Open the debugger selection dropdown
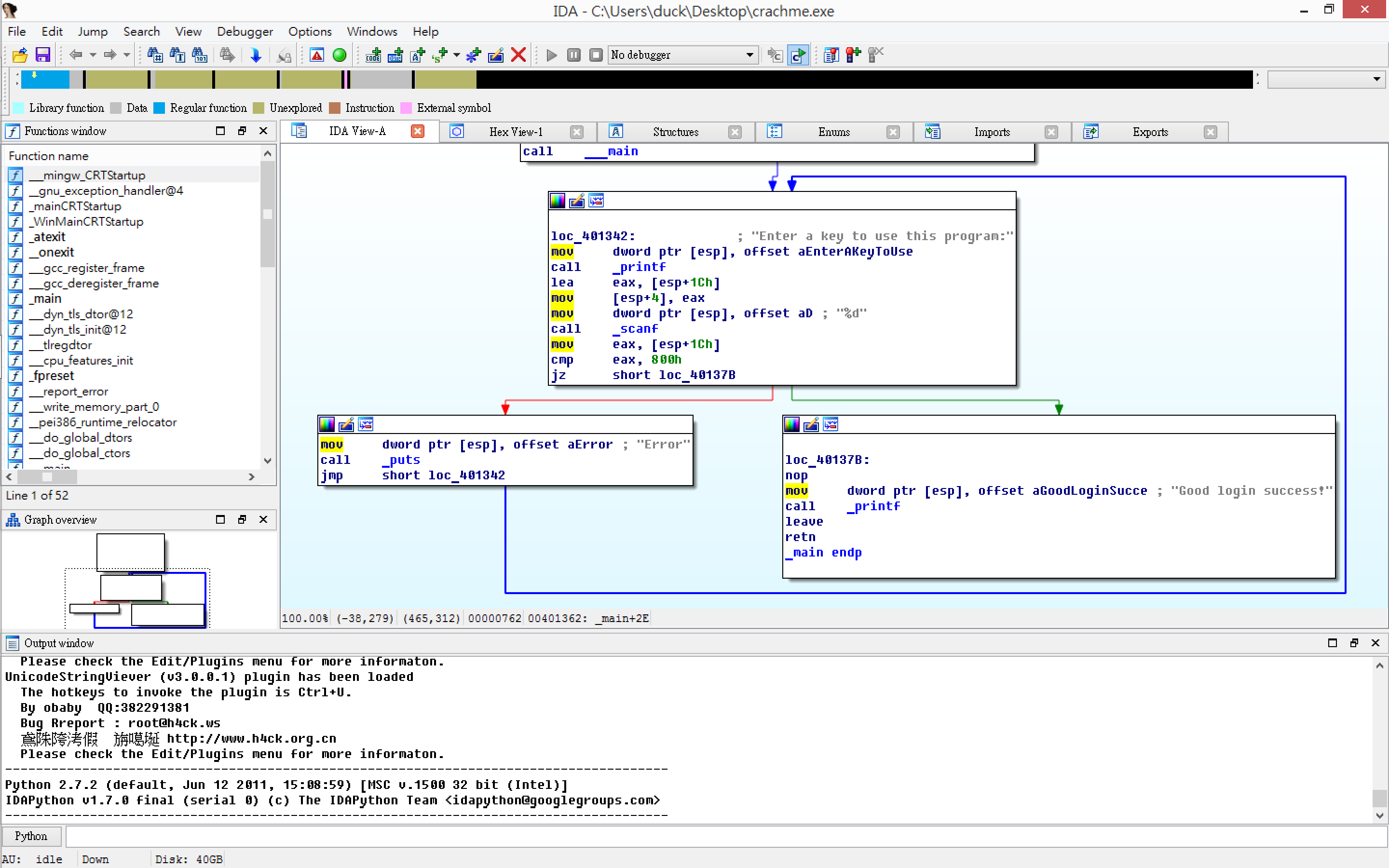 (x=749, y=55)
